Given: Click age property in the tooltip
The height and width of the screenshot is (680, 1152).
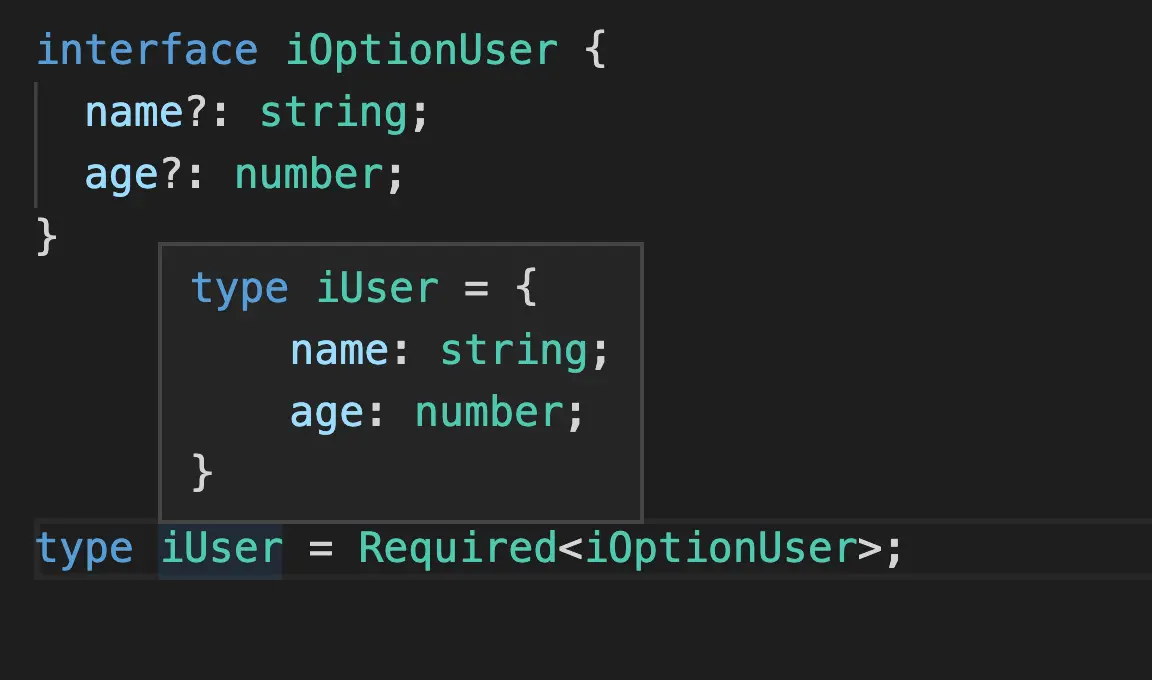Looking at the screenshot, I should [326, 413].
